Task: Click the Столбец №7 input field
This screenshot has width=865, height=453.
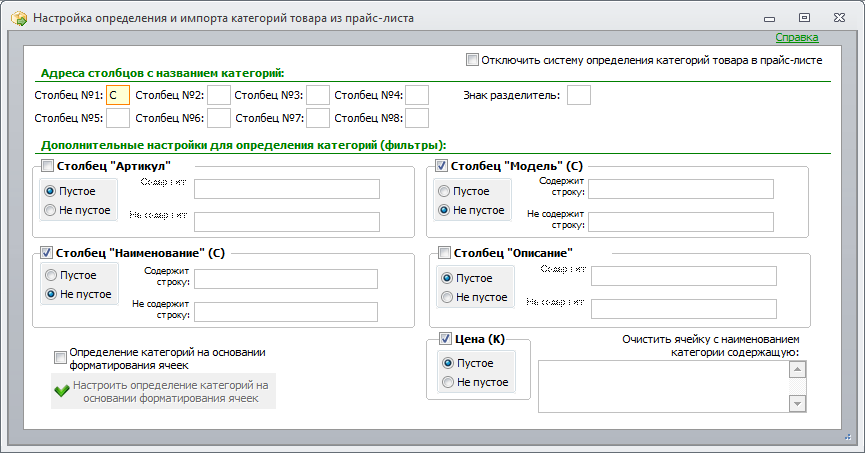Action: 318,118
